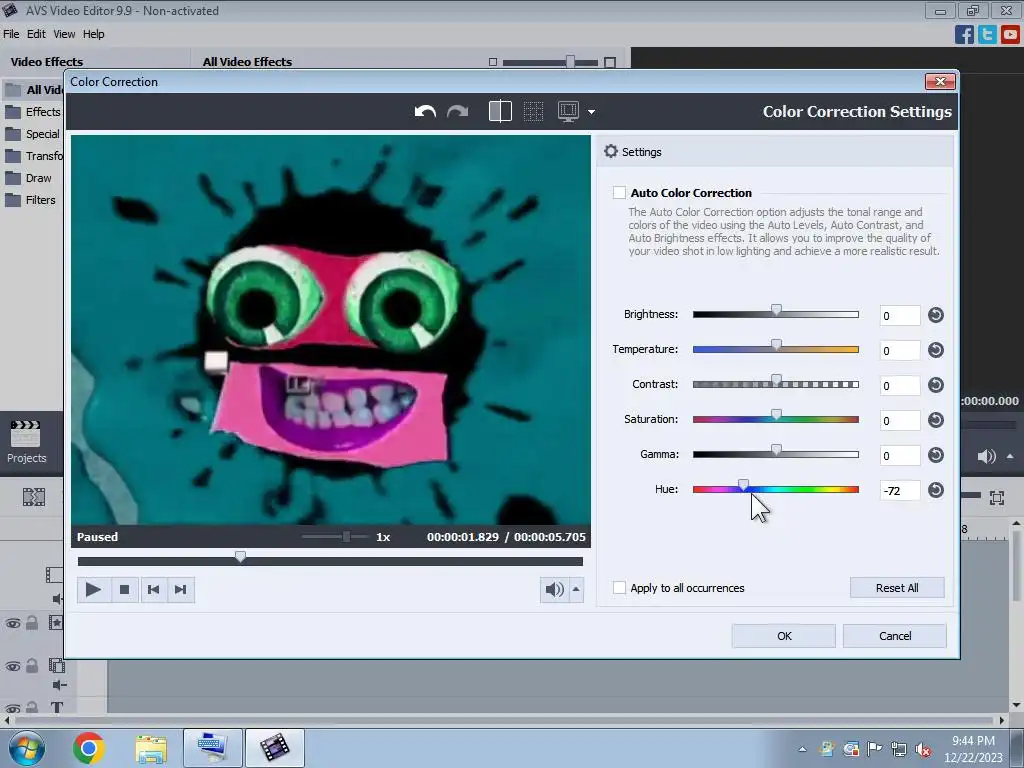Screen dimensions: 1024x768
Task: Click the monitor preview mode icon
Action: point(568,111)
